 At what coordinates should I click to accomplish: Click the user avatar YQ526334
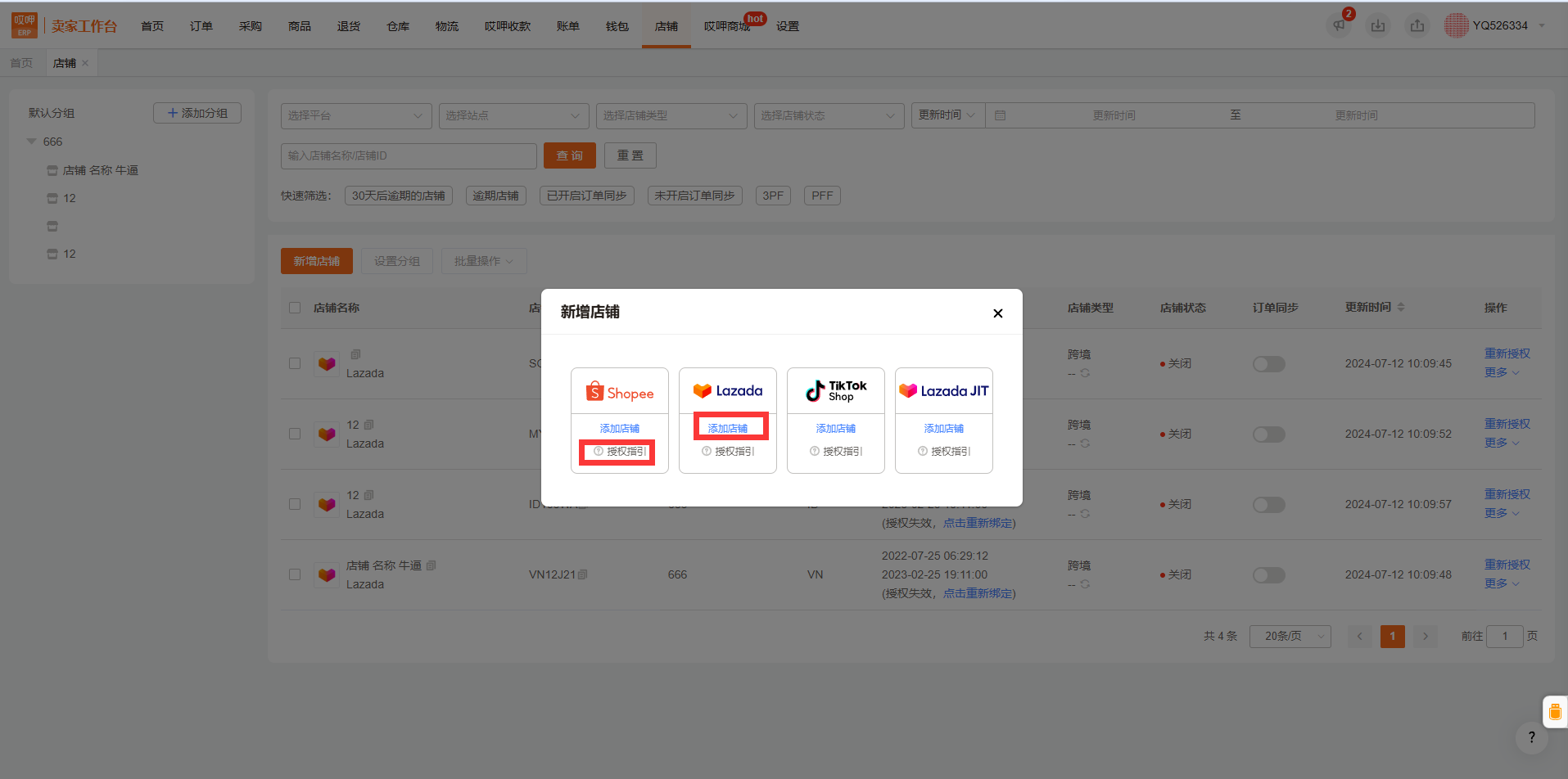point(1456,25)
